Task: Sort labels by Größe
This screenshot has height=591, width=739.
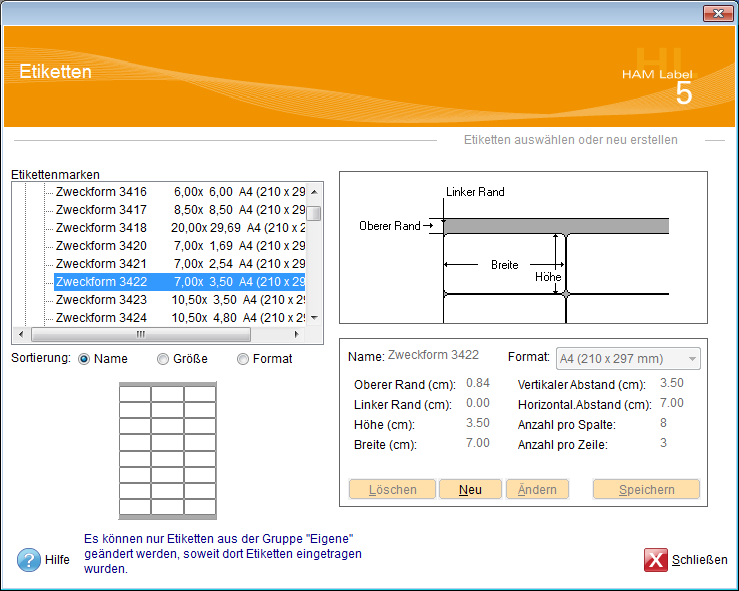Action: (163, 359)
